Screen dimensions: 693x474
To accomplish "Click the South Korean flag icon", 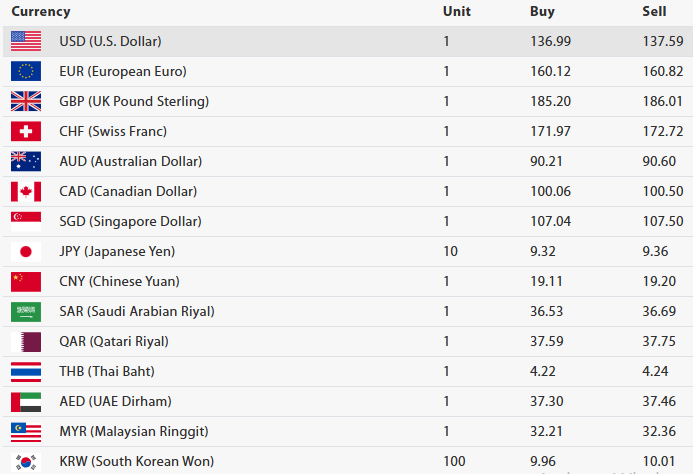I will point(26,462).
